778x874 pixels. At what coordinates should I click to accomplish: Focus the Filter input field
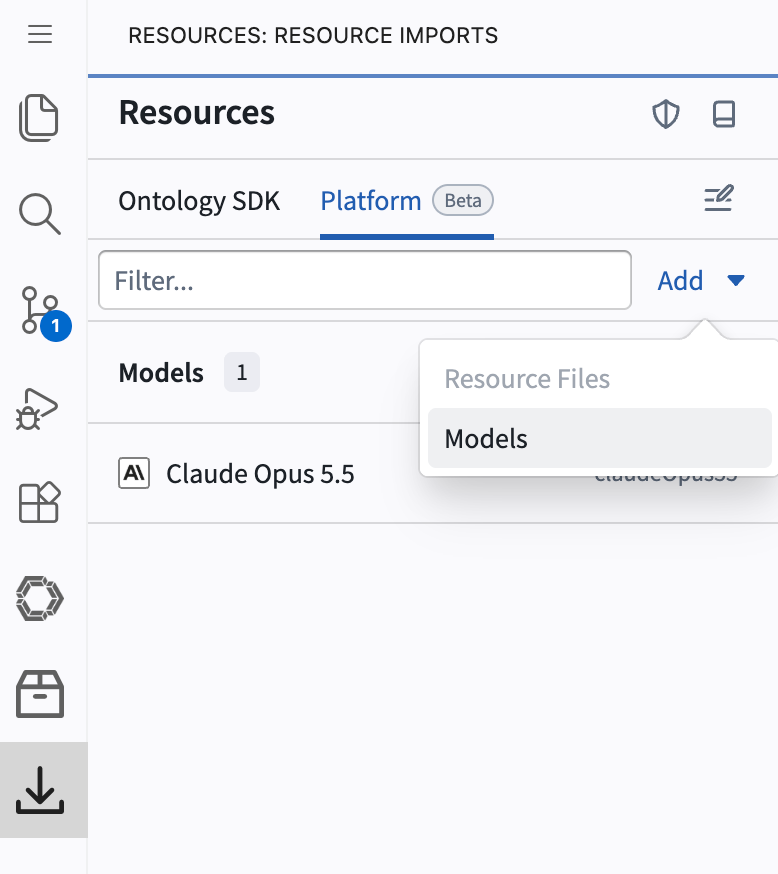[x=365, y=280]
